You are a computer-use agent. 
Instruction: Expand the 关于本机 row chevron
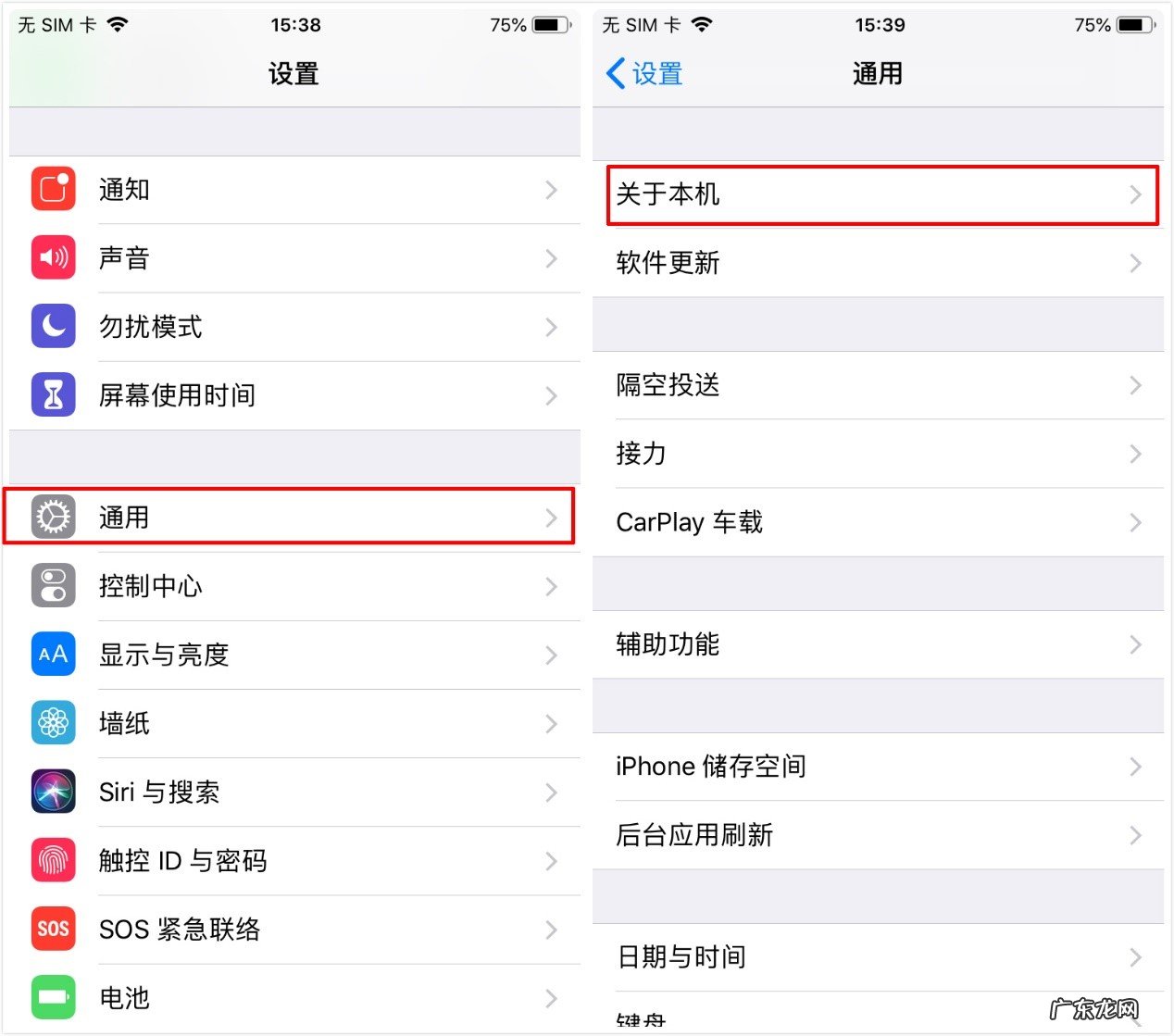click(1136, 195)
